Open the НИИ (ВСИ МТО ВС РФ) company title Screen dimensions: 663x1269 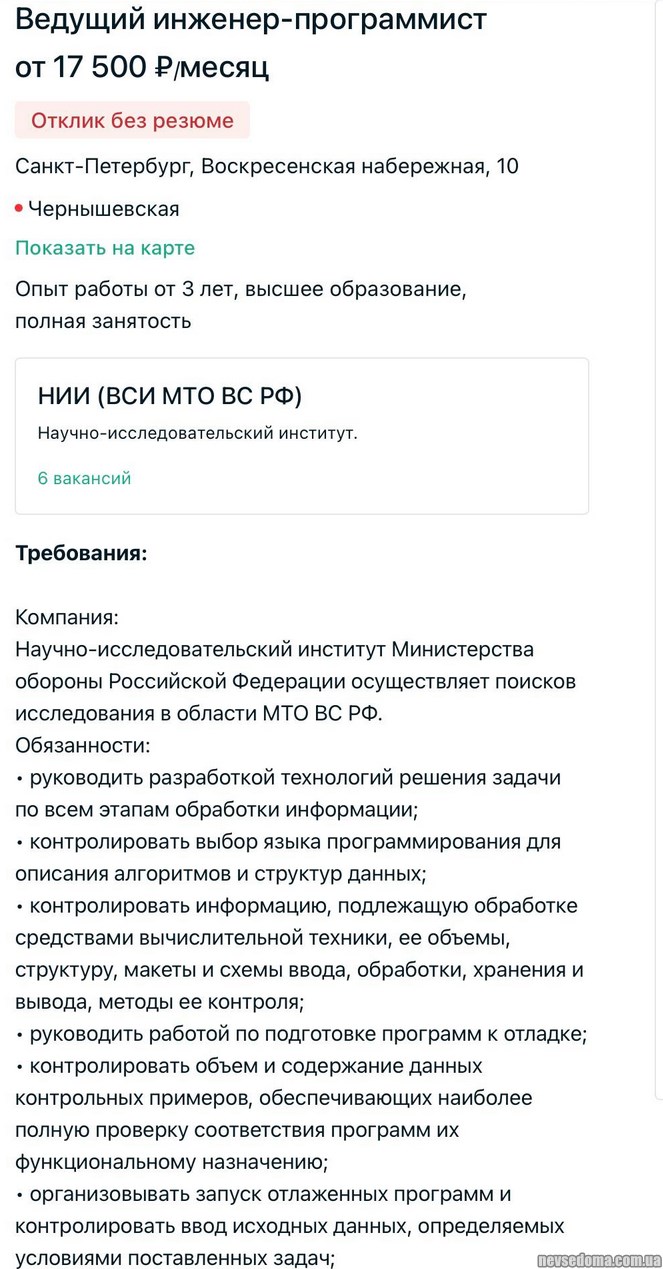[x=169, y=396]
